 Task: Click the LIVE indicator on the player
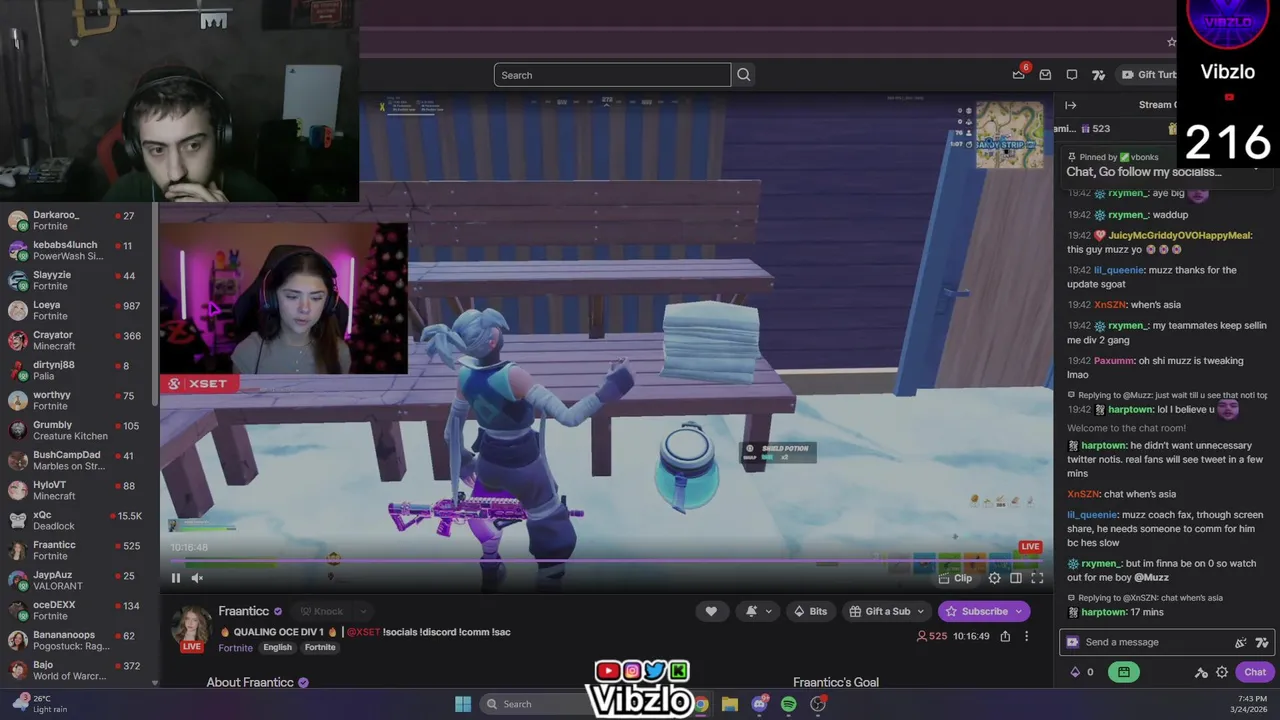pyautogui.click(x=1030, y=547)
